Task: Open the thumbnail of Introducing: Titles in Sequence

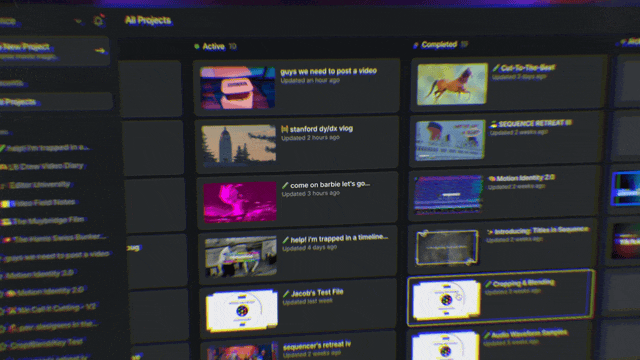Action: [447, 247]
